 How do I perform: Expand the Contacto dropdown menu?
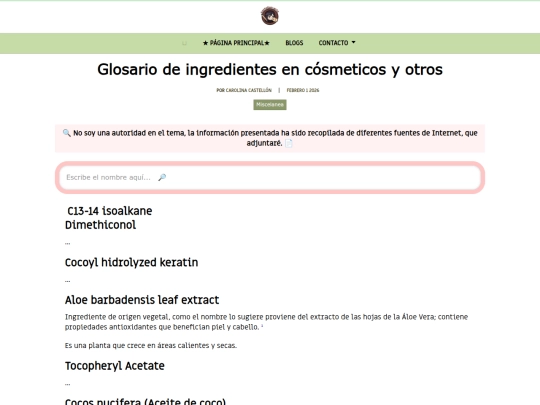(337, 43)
